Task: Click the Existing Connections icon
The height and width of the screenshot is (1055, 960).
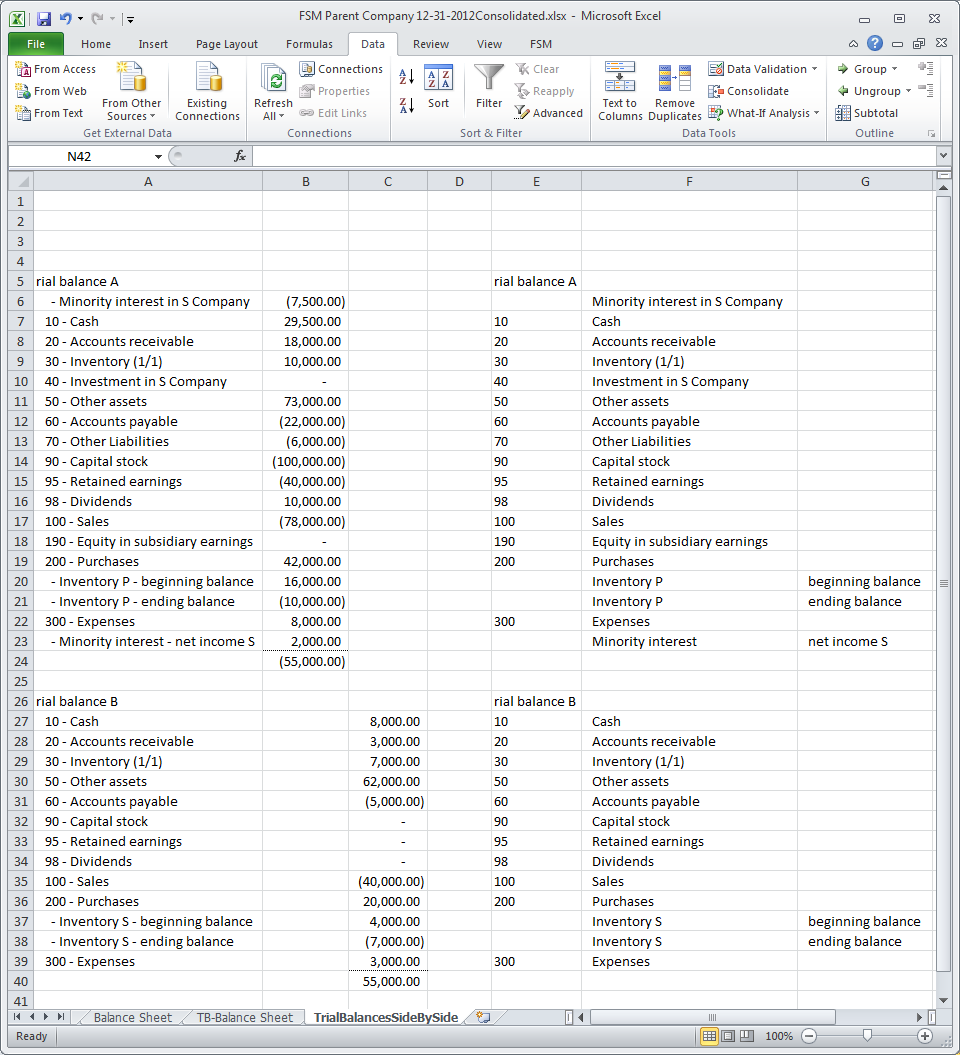Action: coord(207,91)
